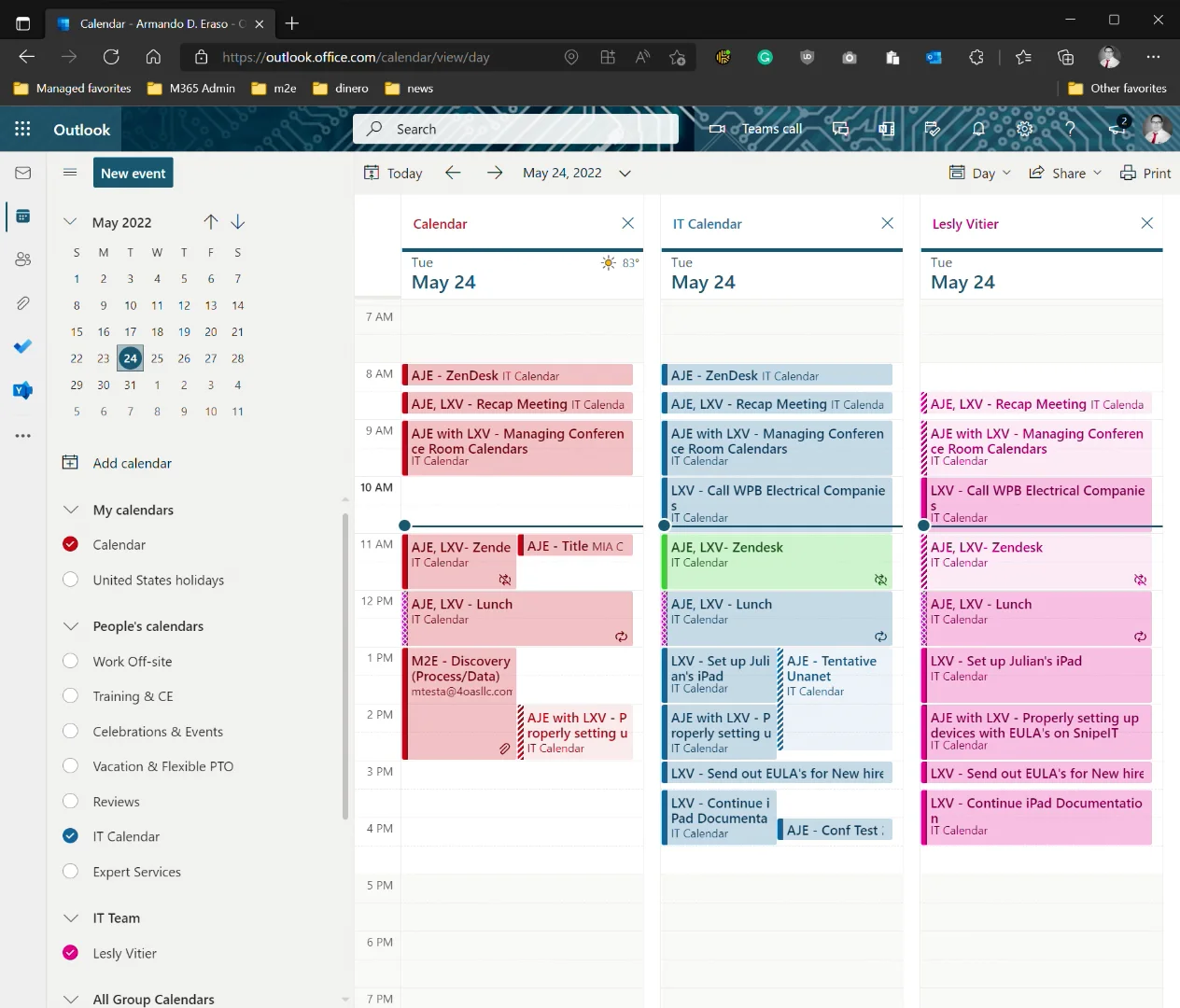1180x1008 pixels.
Task: Open the Grammarly extension icon
Action: (765, 57)
